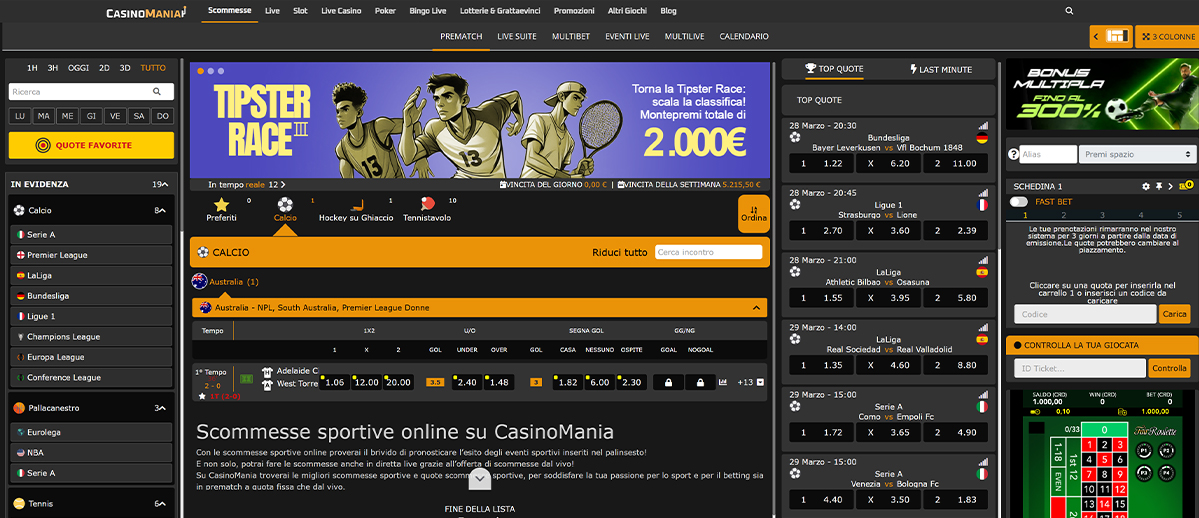Screen dimensions: 1199x518
Task: Click the locked NOGOAL odds cell
Action: pyautogui.click(x=700, y=382)
